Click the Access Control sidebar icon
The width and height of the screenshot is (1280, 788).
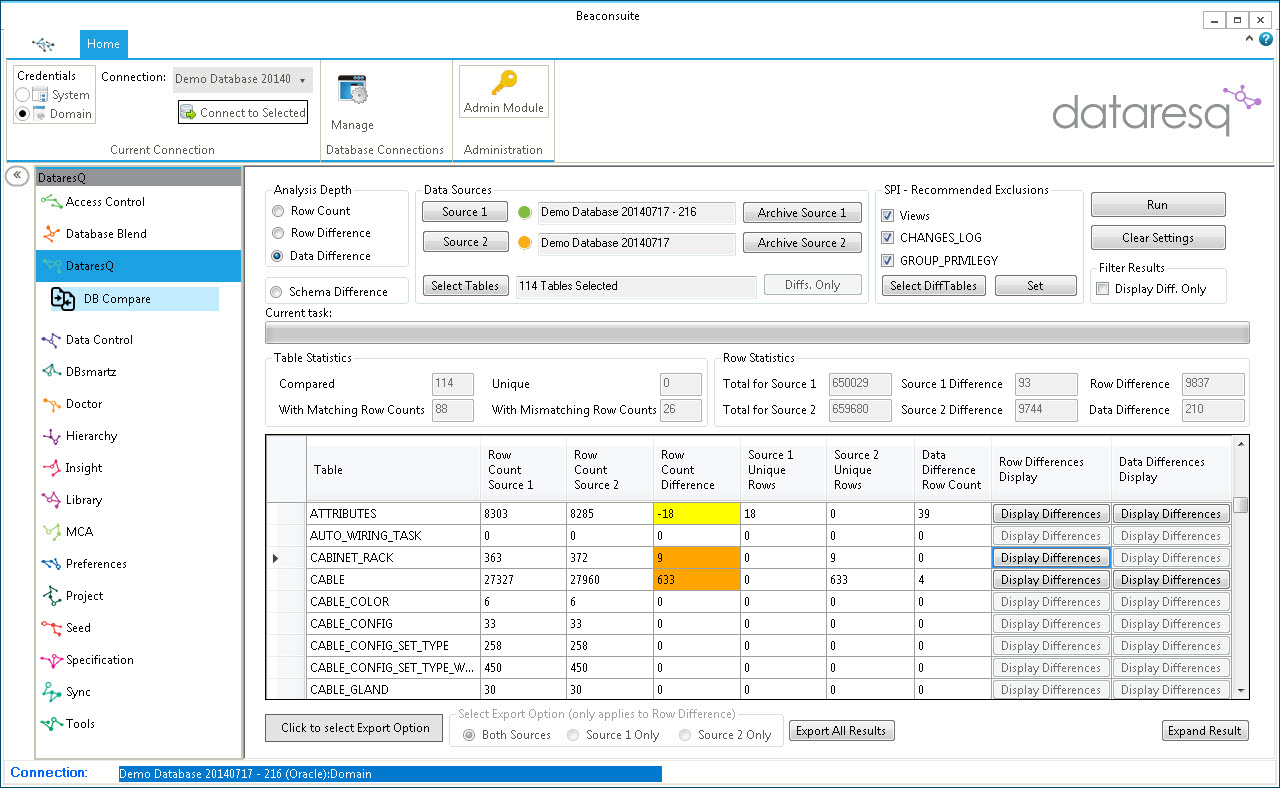(50, 202)
